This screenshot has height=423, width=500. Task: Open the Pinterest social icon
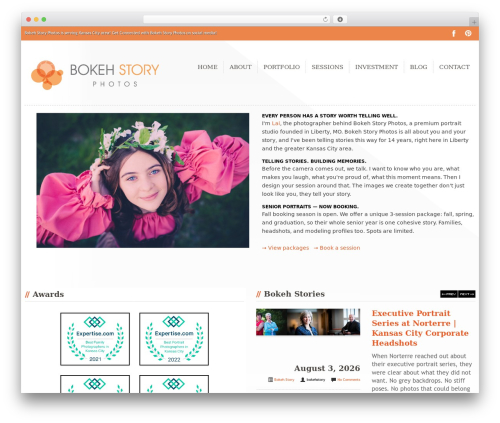tap(468, 33)
